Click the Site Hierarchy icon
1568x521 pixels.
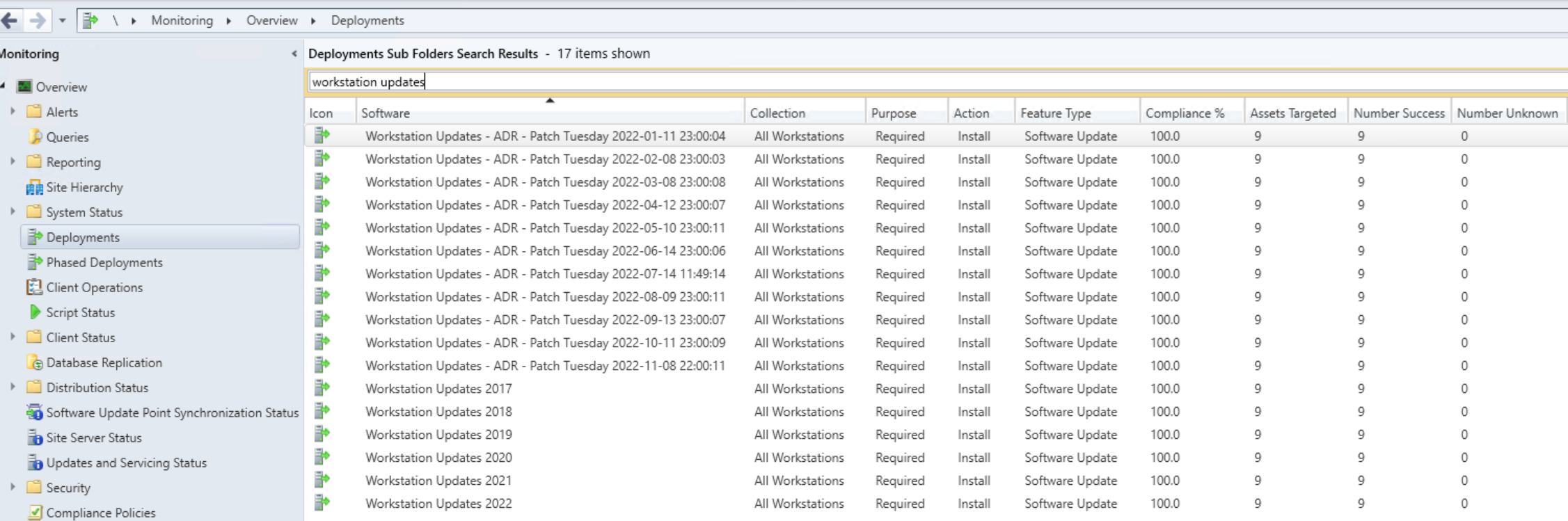[34, 187]
